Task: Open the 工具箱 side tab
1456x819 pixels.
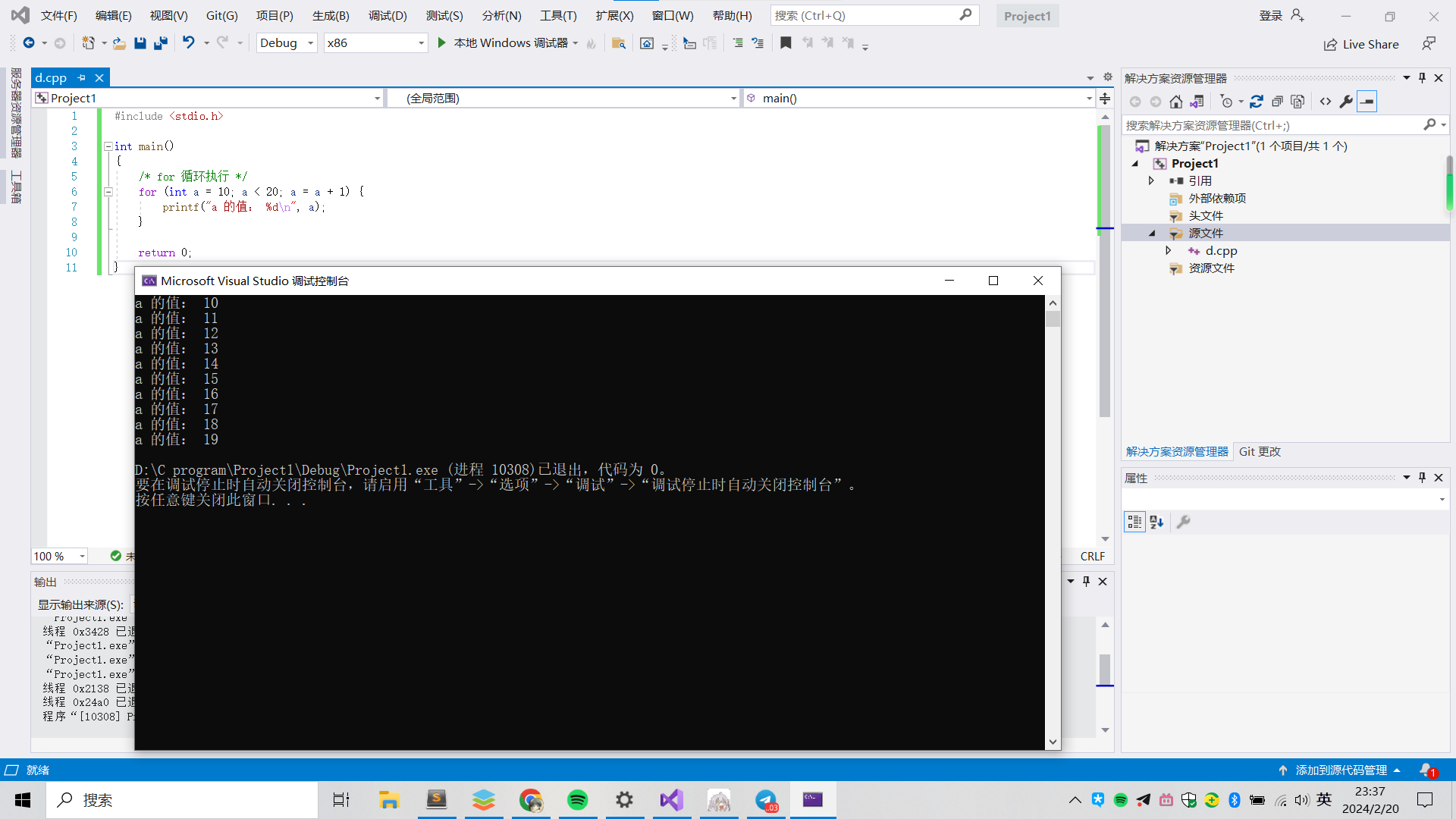Action: tap(16, 187)
